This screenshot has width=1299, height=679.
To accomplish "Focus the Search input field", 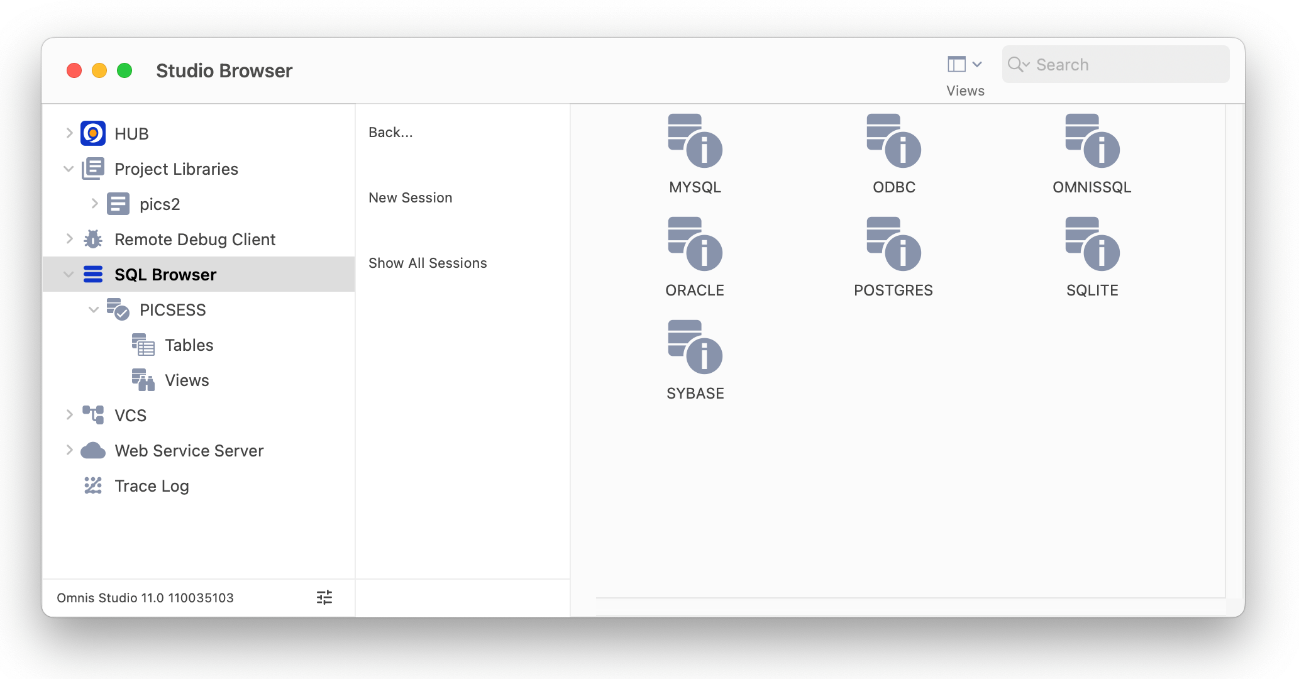I will [1116, 64].
